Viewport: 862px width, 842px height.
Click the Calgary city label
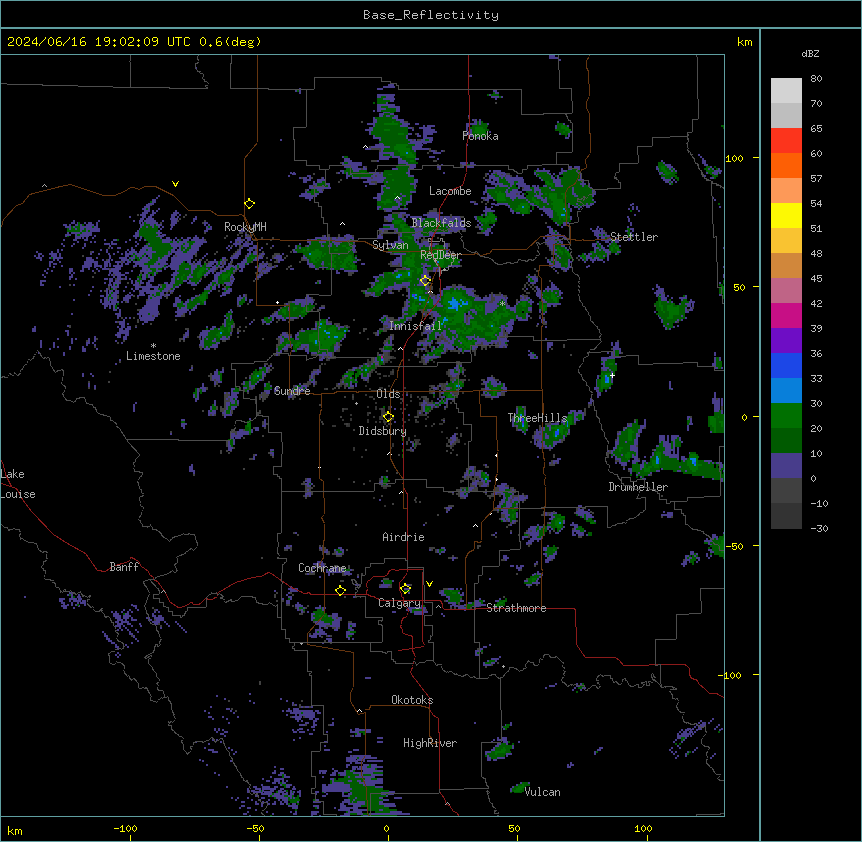pos(399,603)
